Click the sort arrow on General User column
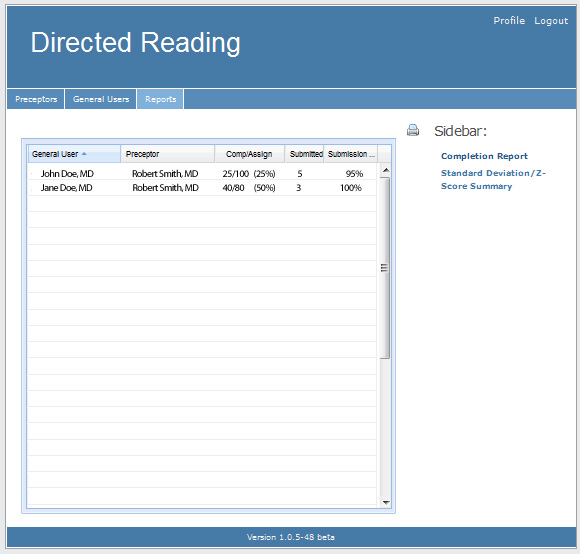 [84, 154]
